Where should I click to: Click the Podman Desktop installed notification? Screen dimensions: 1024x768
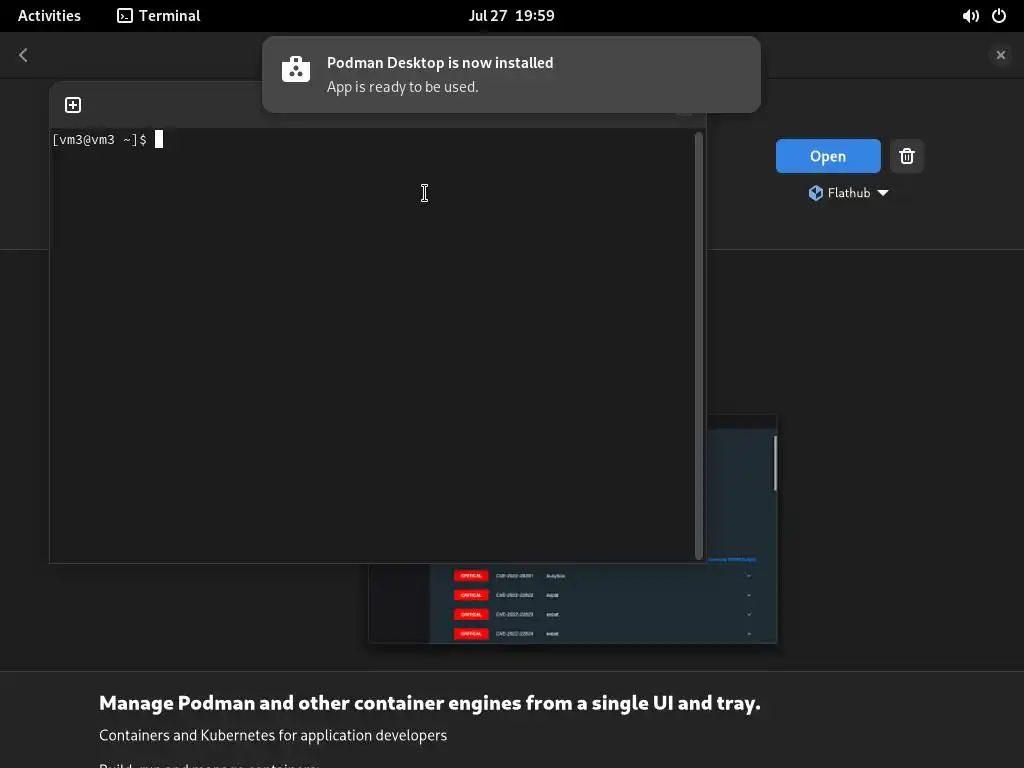[511, 74]
